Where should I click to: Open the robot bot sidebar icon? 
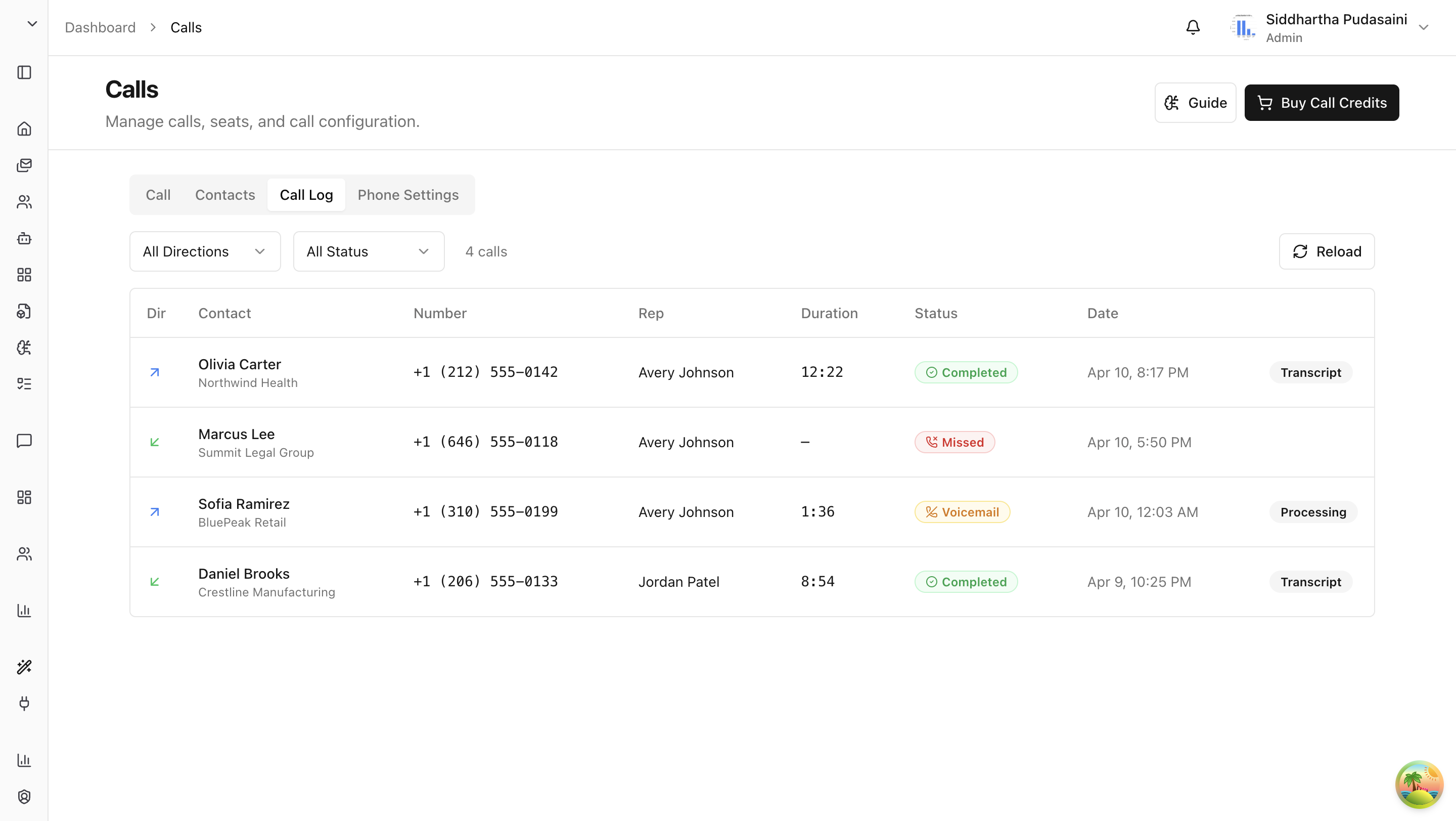[x=24, y=238]
